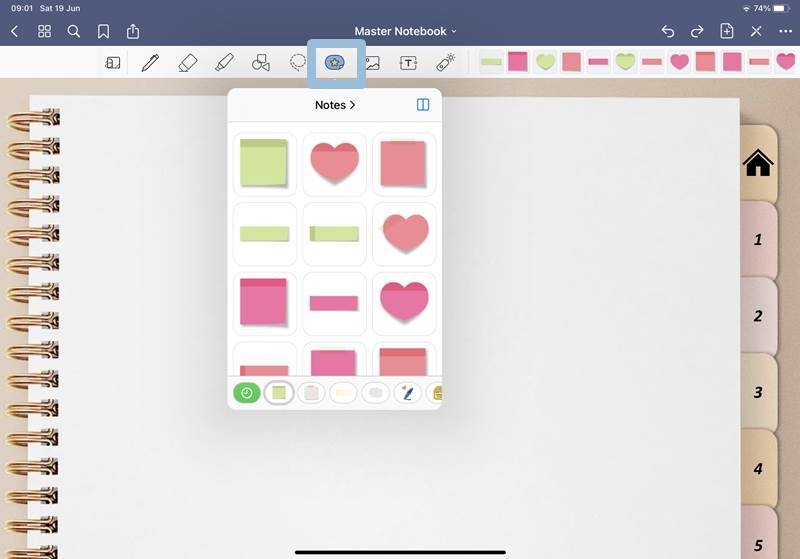The height and width of the screenshot is (559, 800).
Task: Insert the pink strip note in popup
Action: coord(335,303)
